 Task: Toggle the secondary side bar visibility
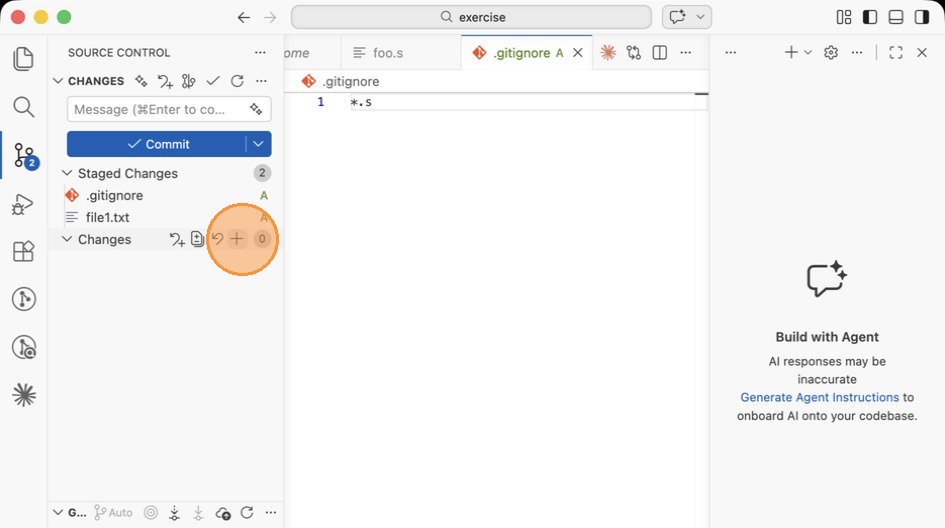(922, 17)
